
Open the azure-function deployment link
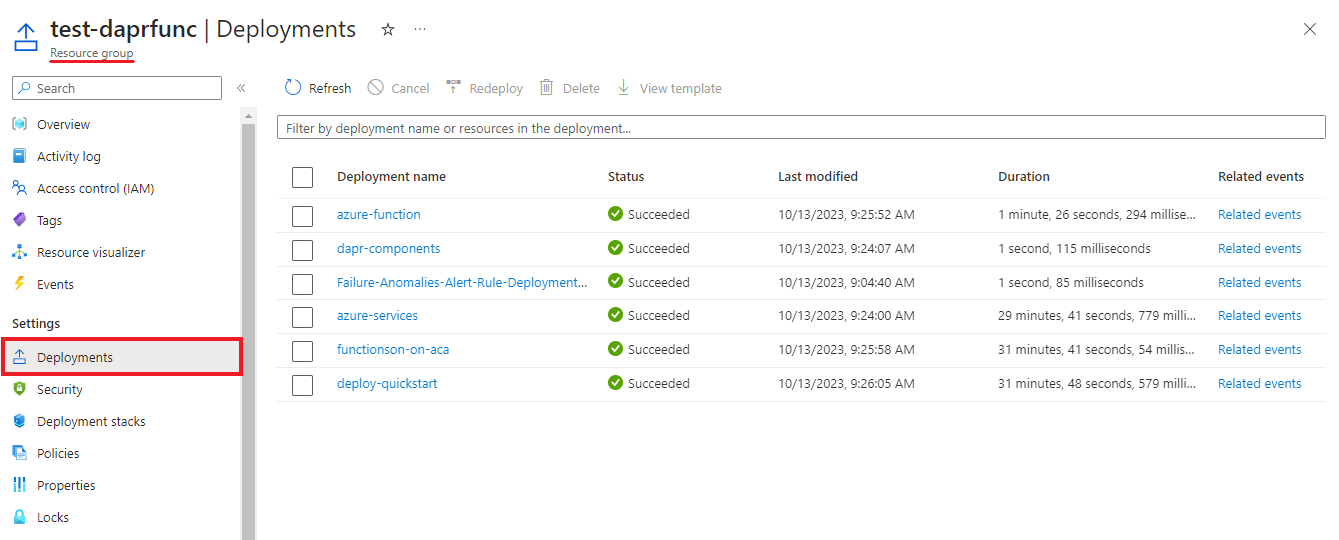tap(379, 214)
